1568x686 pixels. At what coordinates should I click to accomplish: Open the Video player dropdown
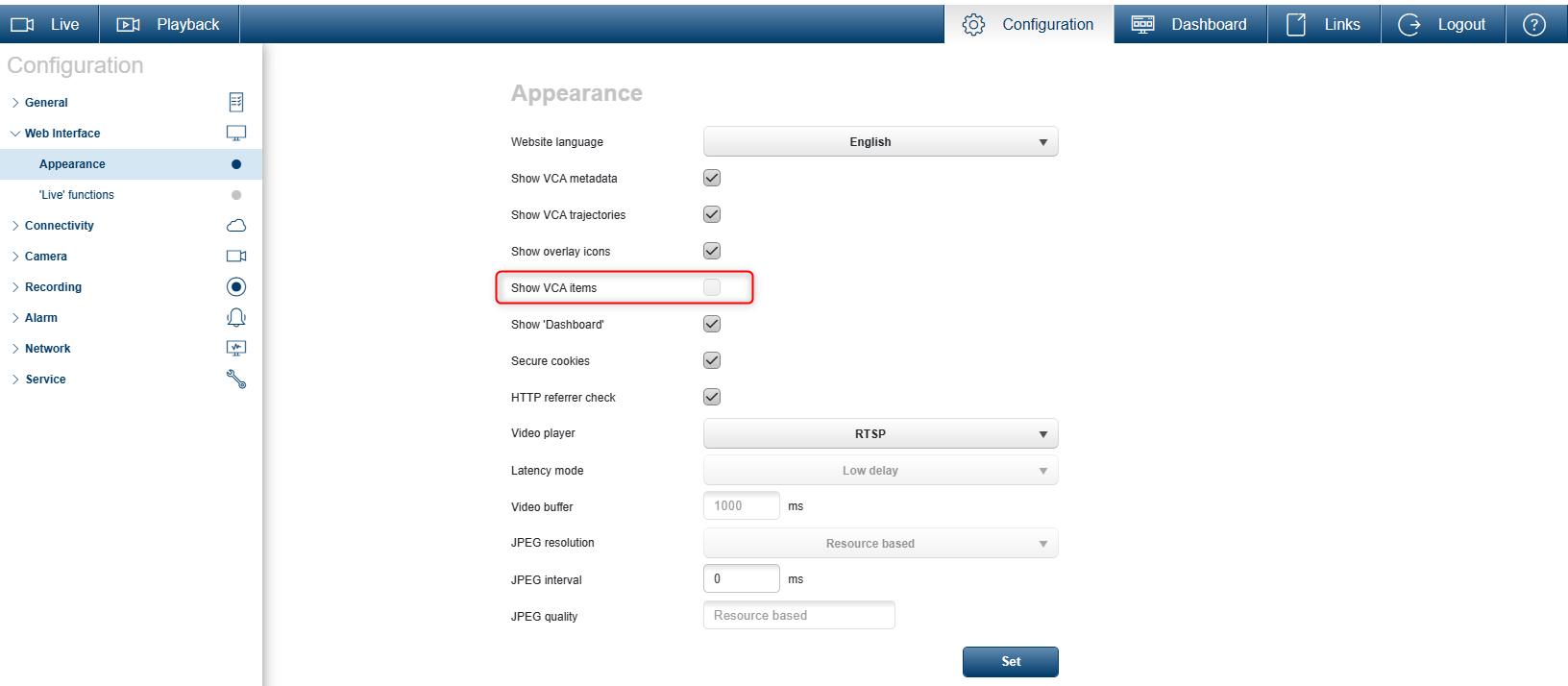click(x=880, y=434)
